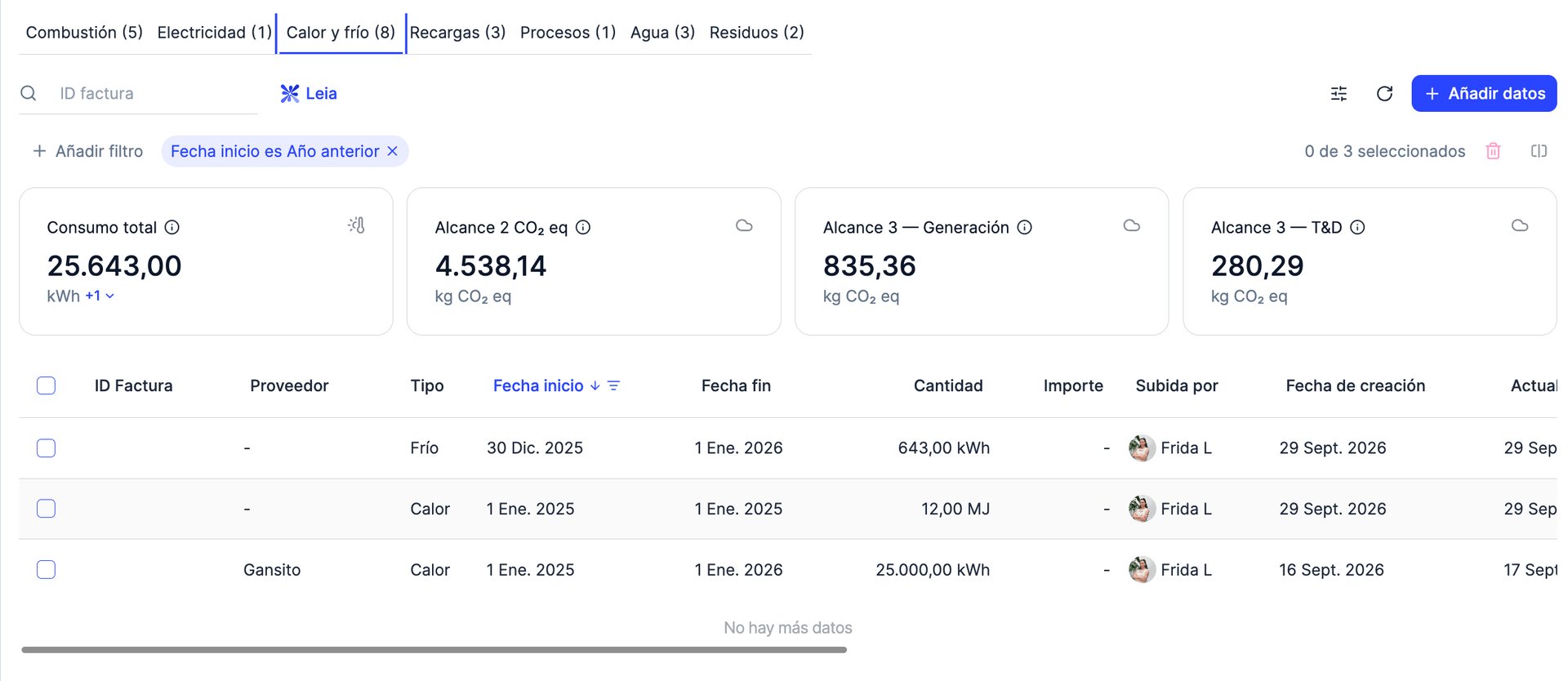The image size is (1568, 681).
Task: Click the horizontal table scrollbar
Action: [434, 650]
